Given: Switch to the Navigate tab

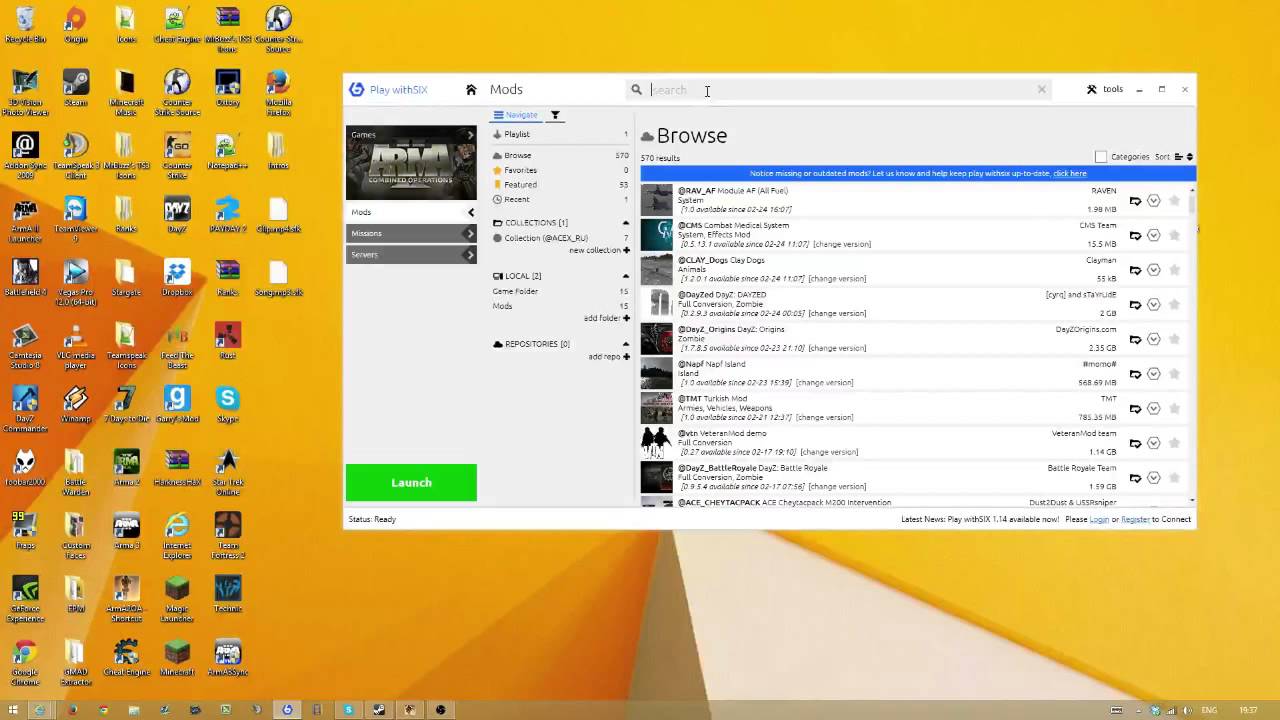Looking at the screenshot, I should (x=515, y=115).
